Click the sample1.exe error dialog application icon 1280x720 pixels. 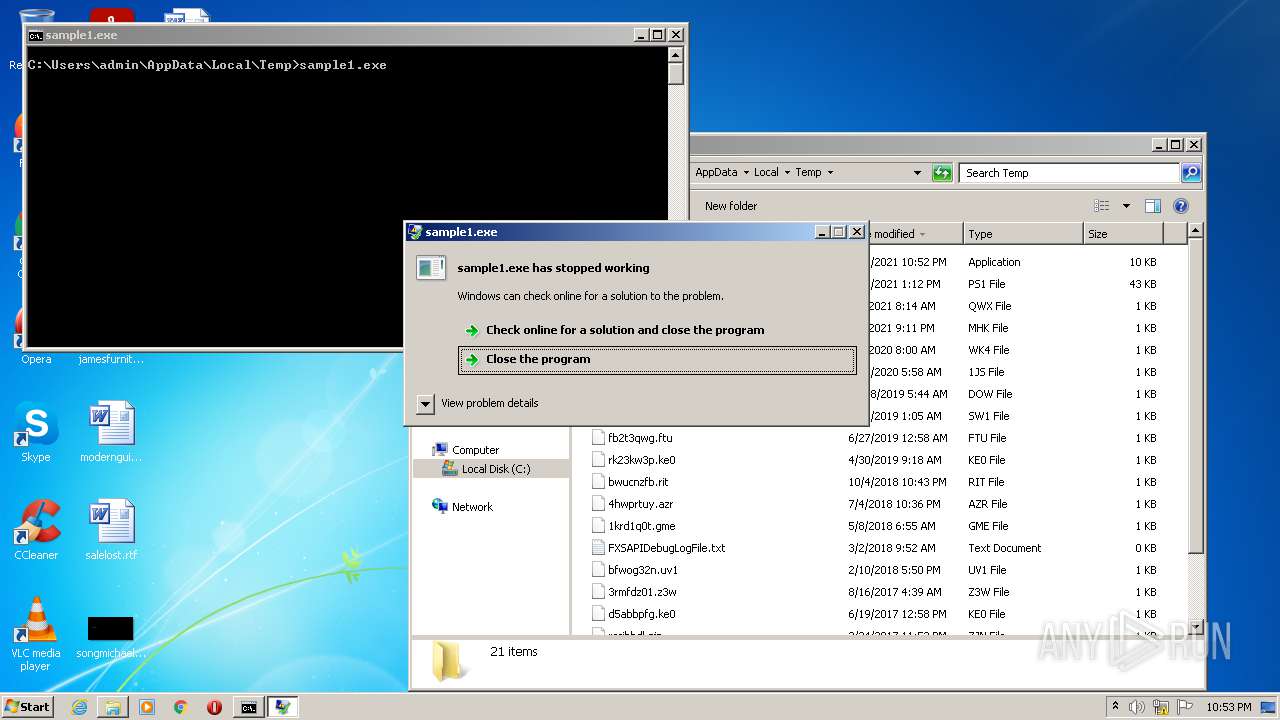(x=431, y=267)
